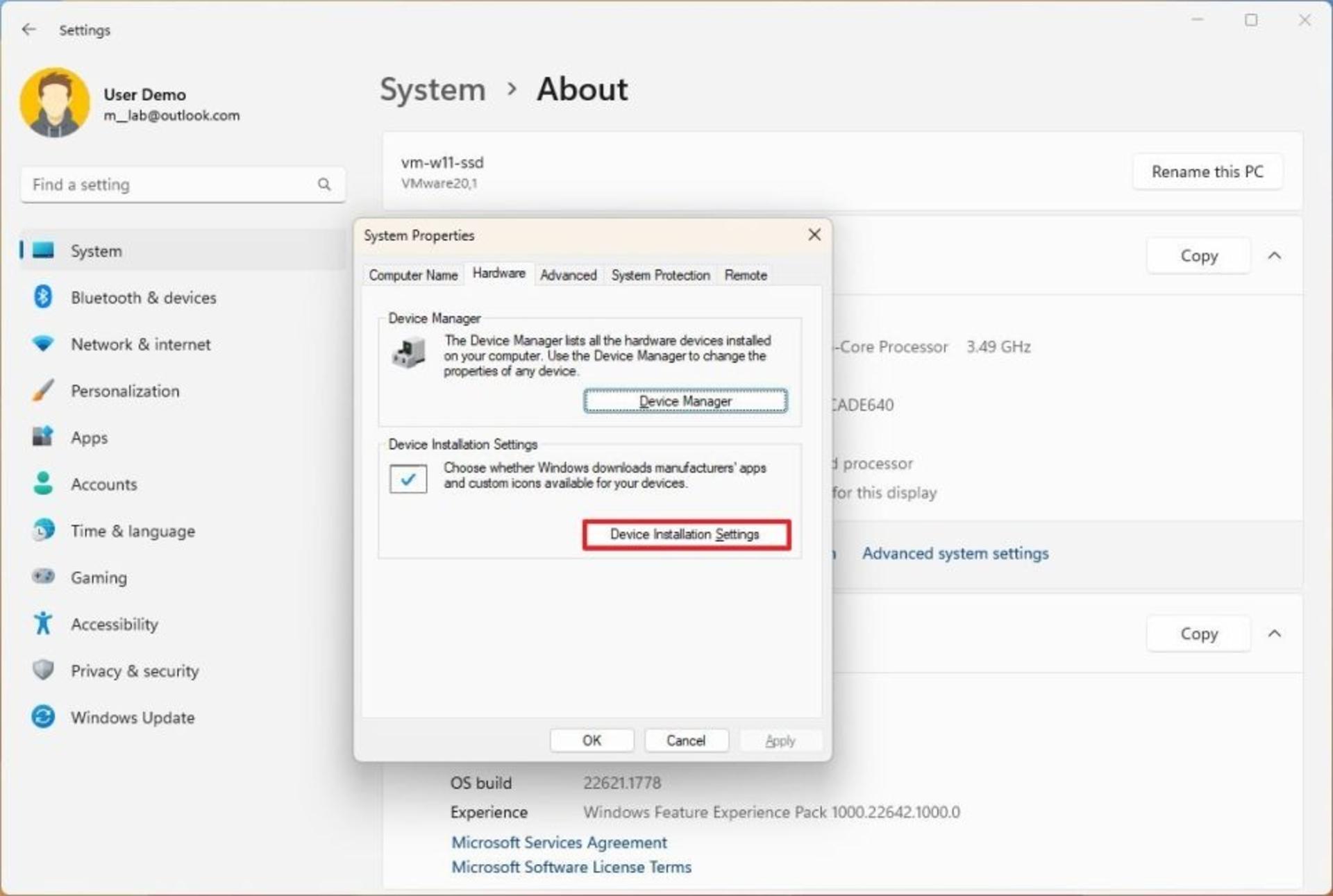Click the Device Installation checkmark icon

pos(408,479)
